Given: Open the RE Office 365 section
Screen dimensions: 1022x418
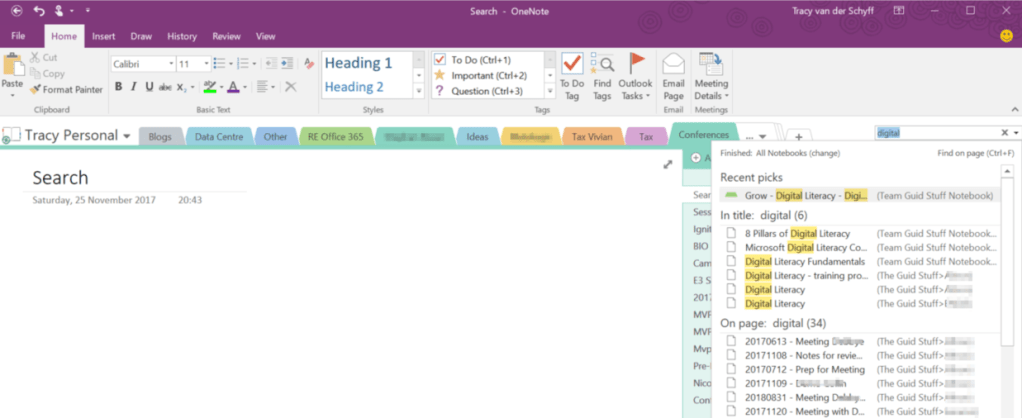Looking at the screenshot, I should (x=337, y=137).
